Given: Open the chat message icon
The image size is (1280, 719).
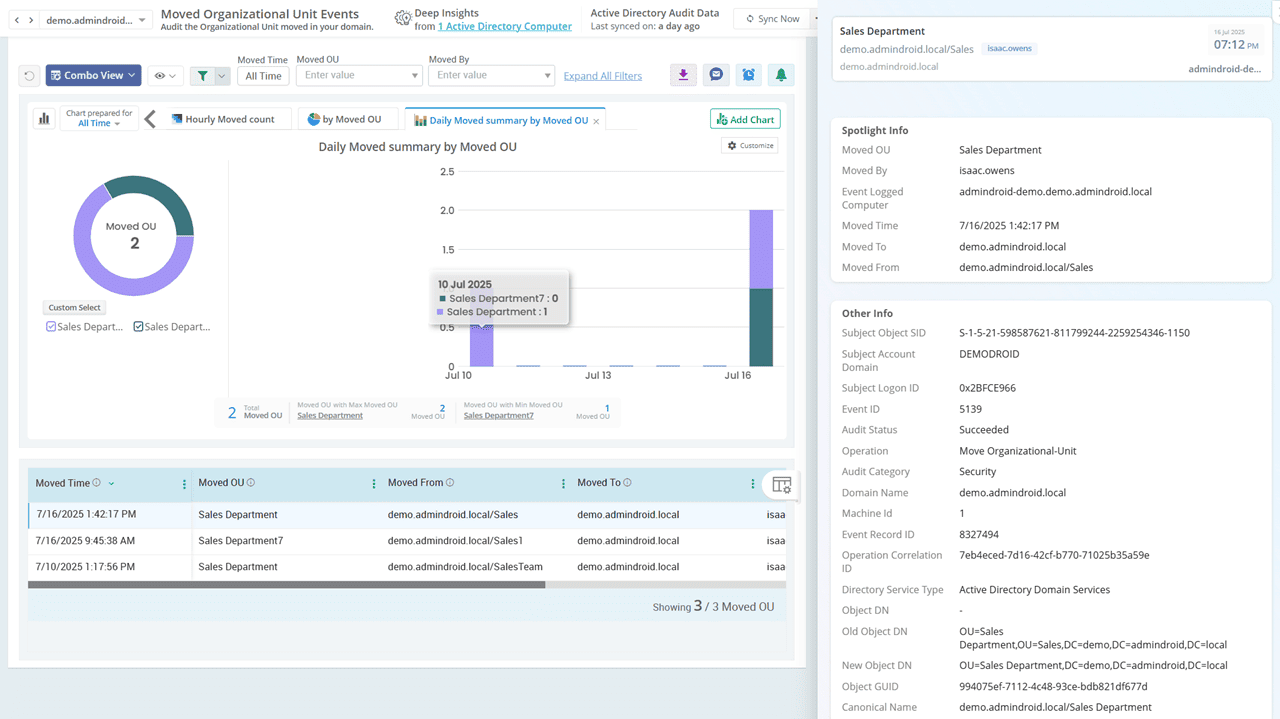Looking at the screenshot, I should pos(716,75).
